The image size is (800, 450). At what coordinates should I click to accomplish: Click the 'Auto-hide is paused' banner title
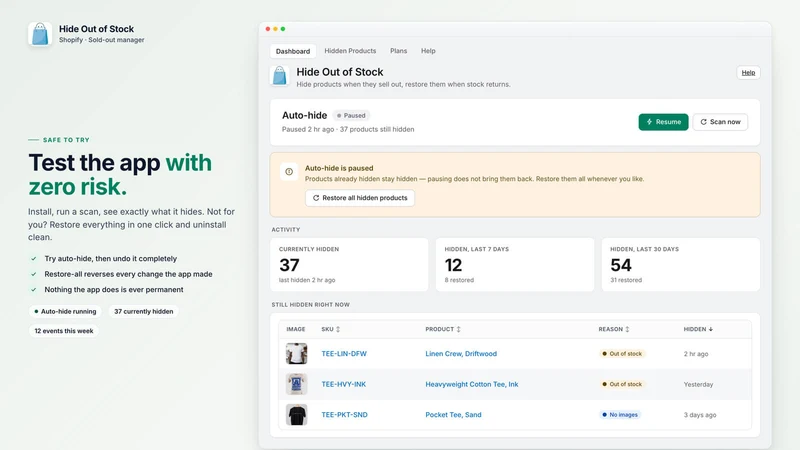[x=339, y=168]
